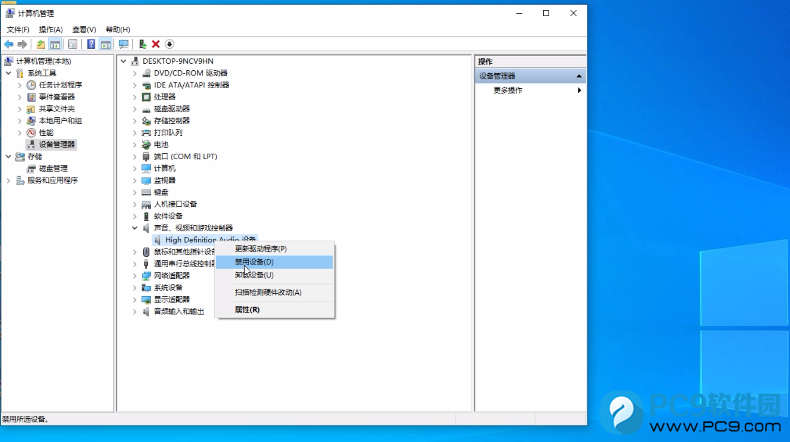Minimize the 计算机管理 window
Viewport: 790px width, 442px height.
(x=519, y=13)
